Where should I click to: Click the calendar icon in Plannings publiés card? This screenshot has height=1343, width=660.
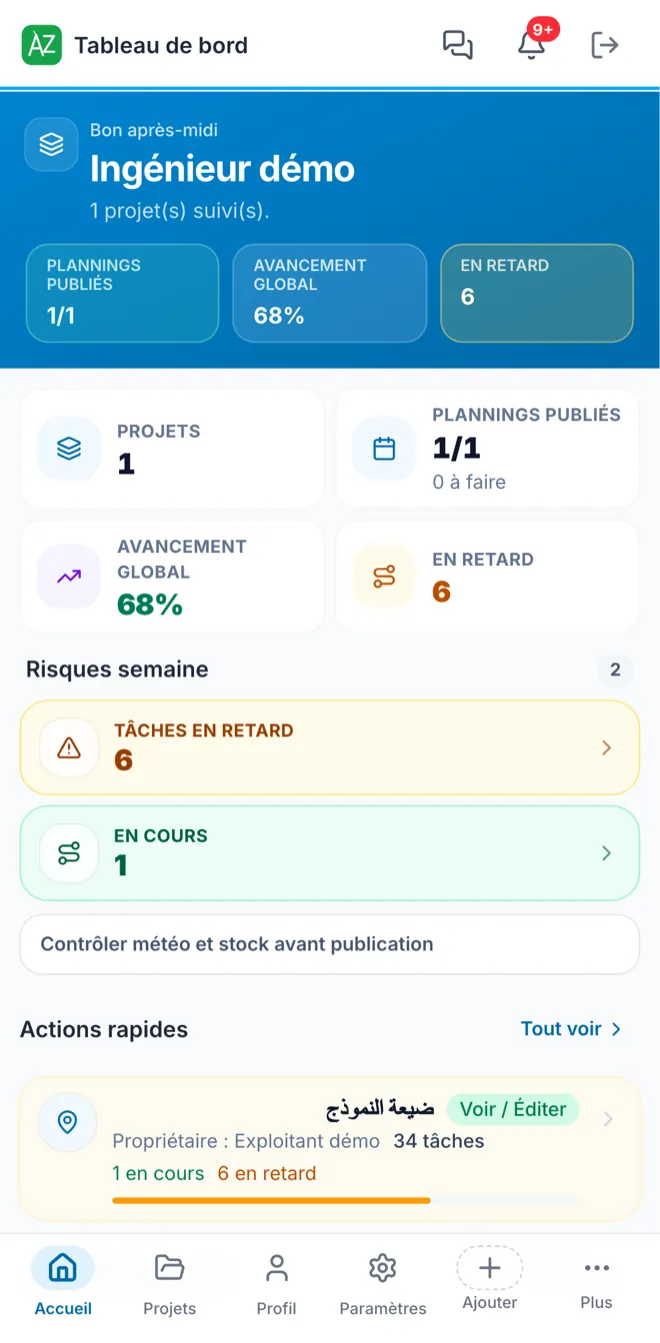(x=384, y=449)
